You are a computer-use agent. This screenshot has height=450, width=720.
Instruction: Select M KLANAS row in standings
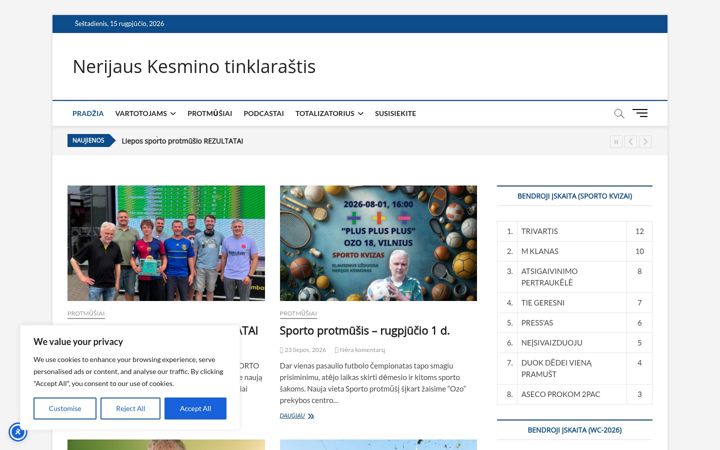click(x=574, y=252)
